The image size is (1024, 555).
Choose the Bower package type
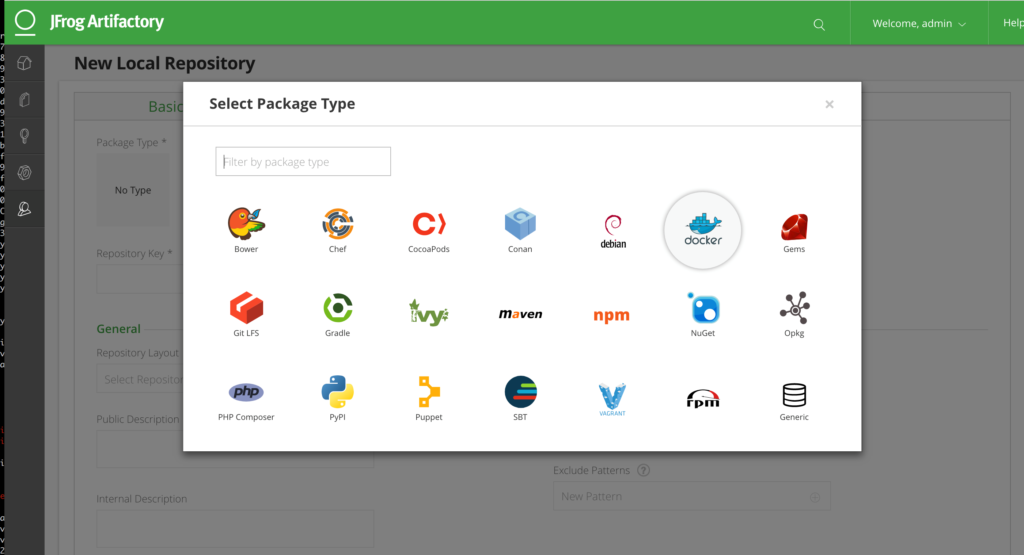[246, 229]
